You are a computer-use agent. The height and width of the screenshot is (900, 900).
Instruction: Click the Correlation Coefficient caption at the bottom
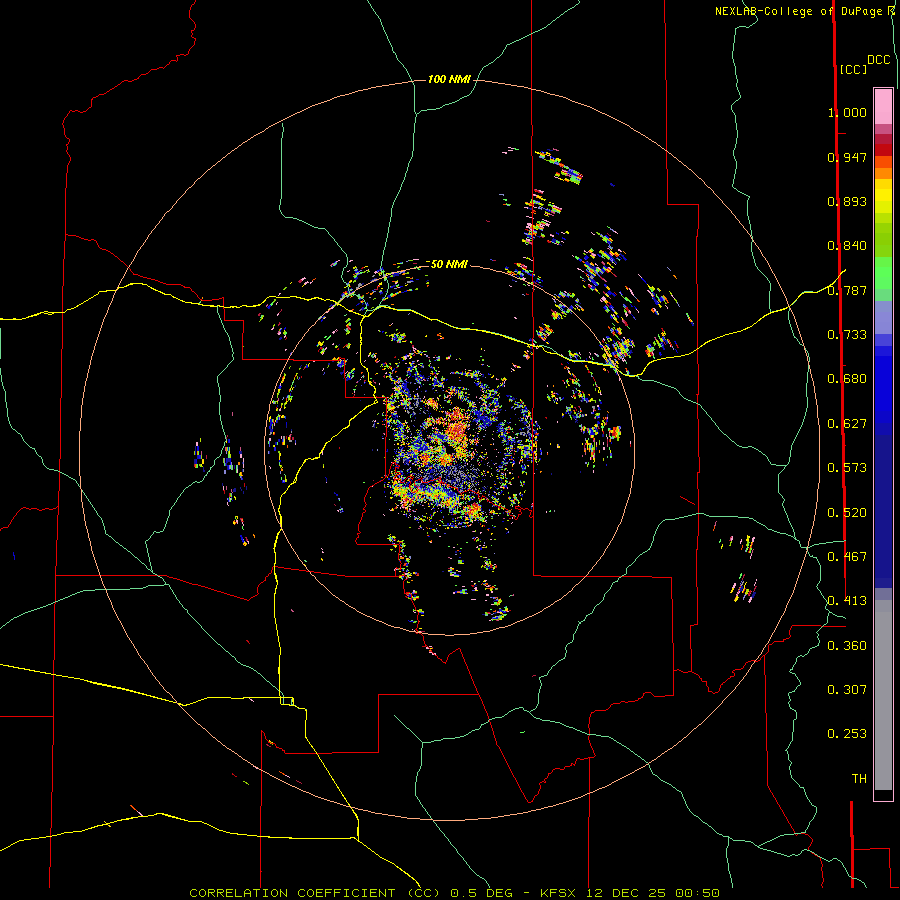click(455, 893)
